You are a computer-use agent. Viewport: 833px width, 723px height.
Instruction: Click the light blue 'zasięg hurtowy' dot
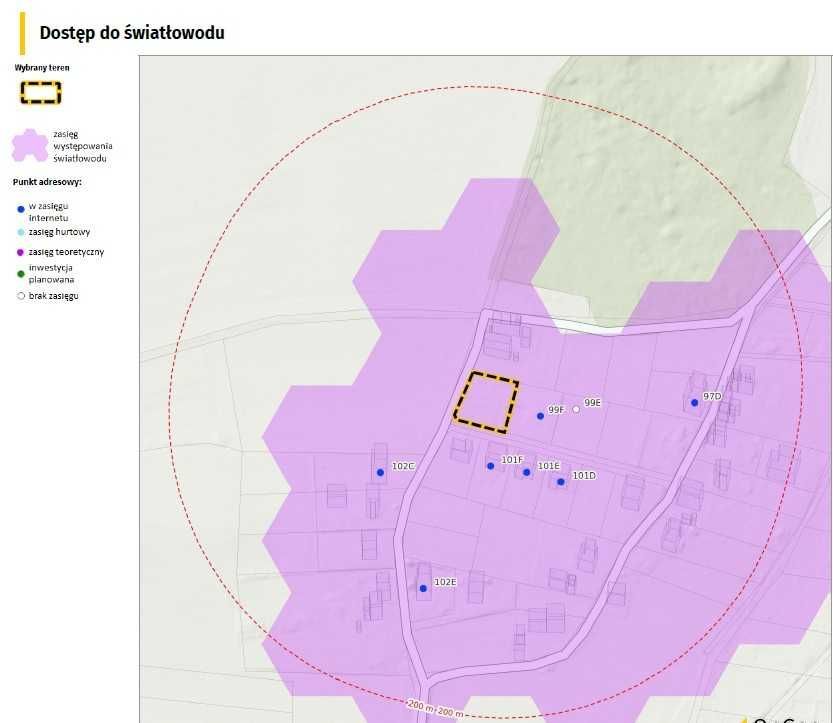(21, 232)
